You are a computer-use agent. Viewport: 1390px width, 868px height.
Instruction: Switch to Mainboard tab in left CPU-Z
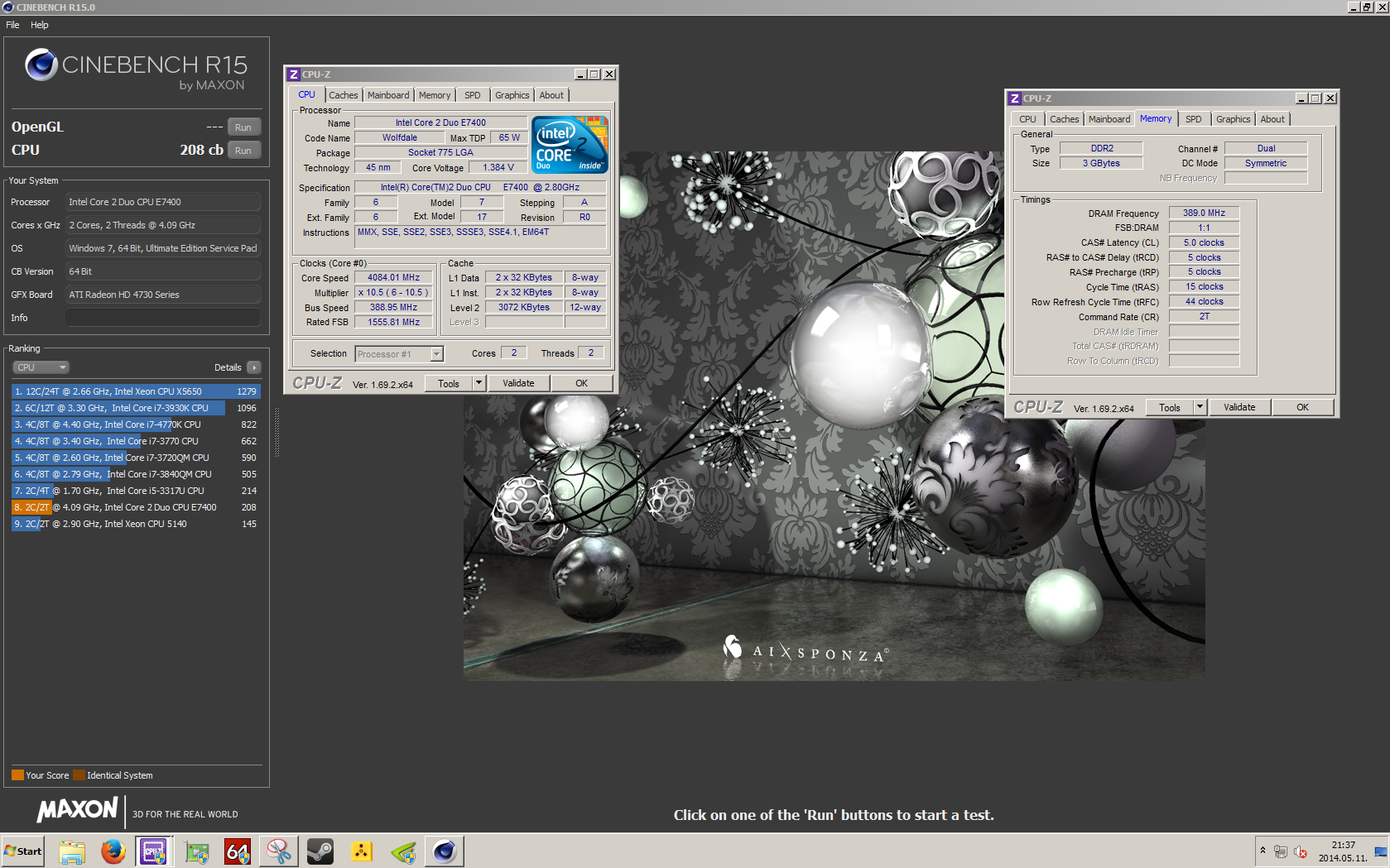click(388, 95)
